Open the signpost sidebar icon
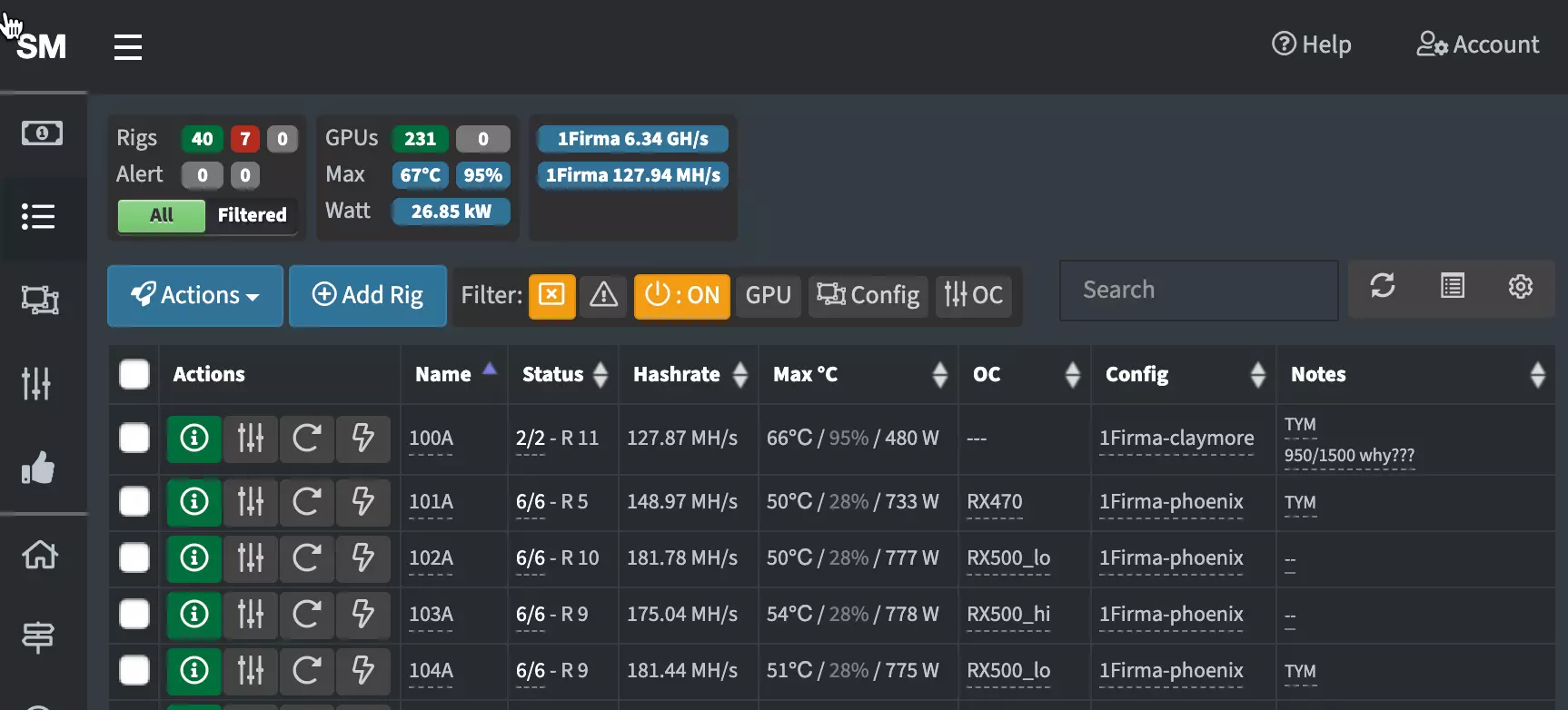This screenshot has width=1568, height=710. (x=38, y=636)
